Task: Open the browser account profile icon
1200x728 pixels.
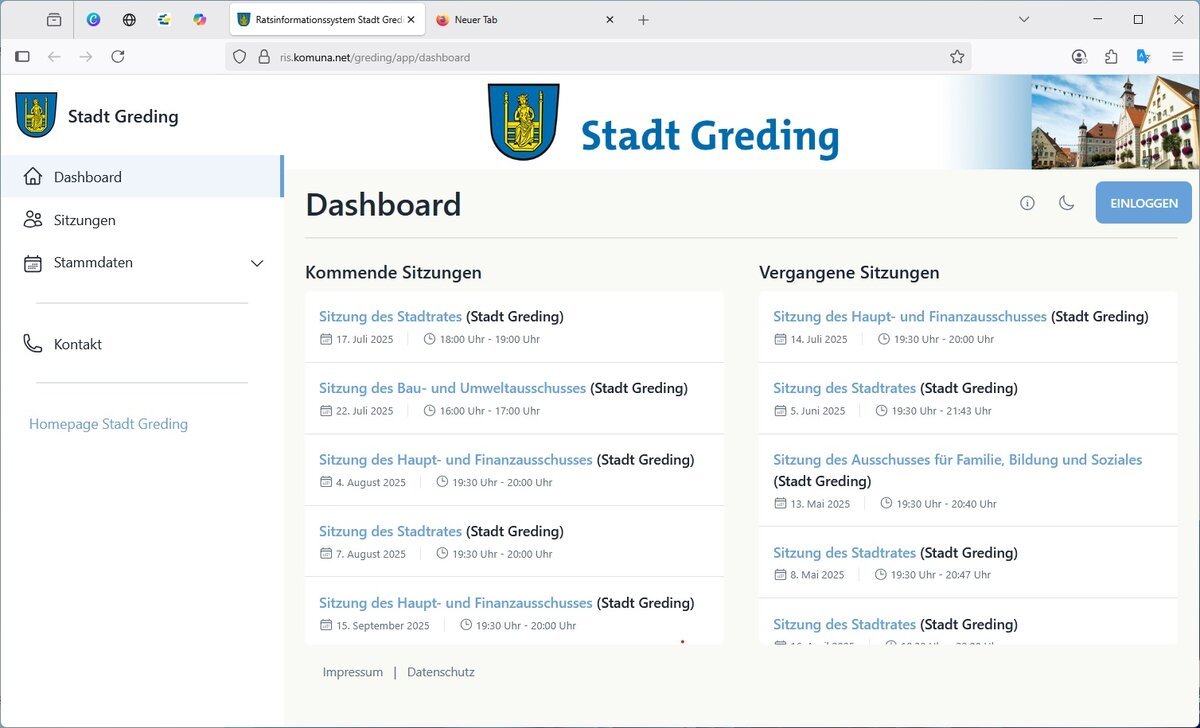Action: click(x=1079, y=57)
